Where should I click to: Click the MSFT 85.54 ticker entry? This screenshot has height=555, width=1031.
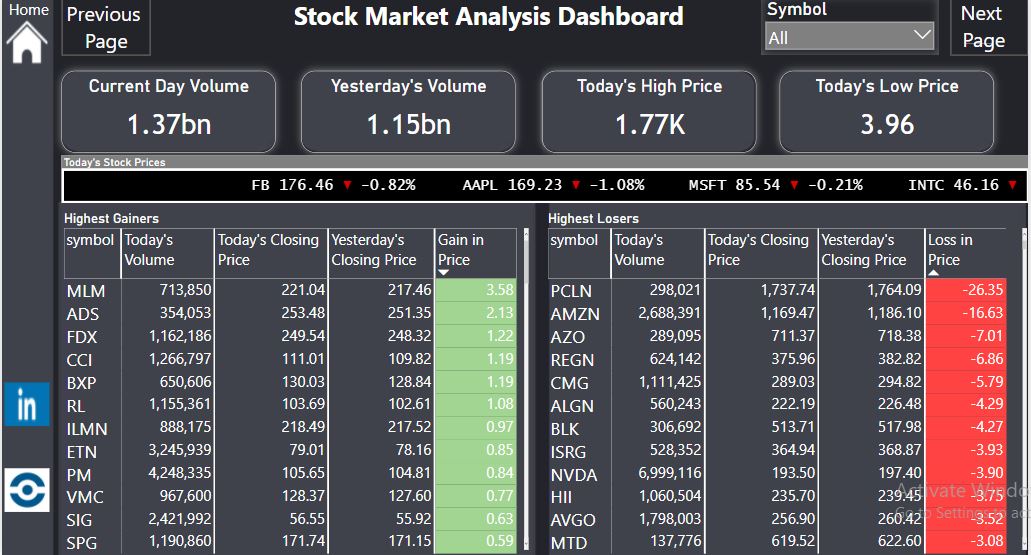[775, 185]
